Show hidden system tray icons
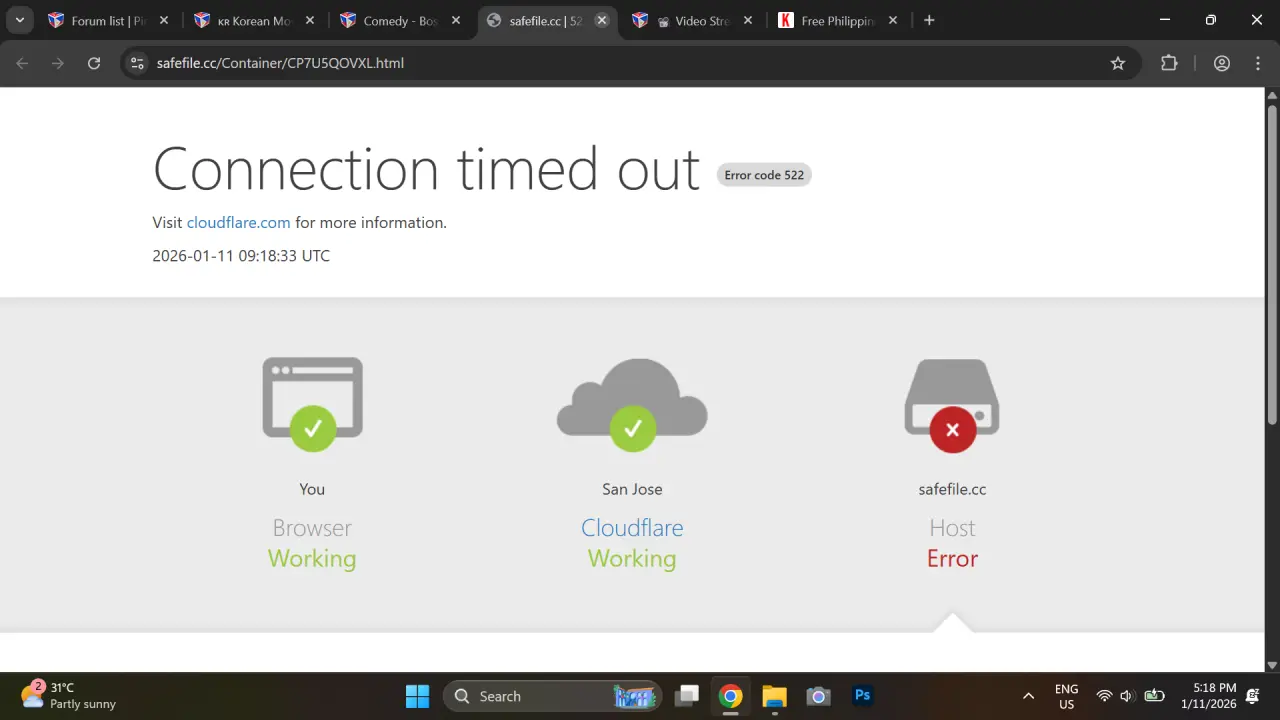Image resolution: width=1280 pixels, height=720 pixels. tap(1028, 696)
